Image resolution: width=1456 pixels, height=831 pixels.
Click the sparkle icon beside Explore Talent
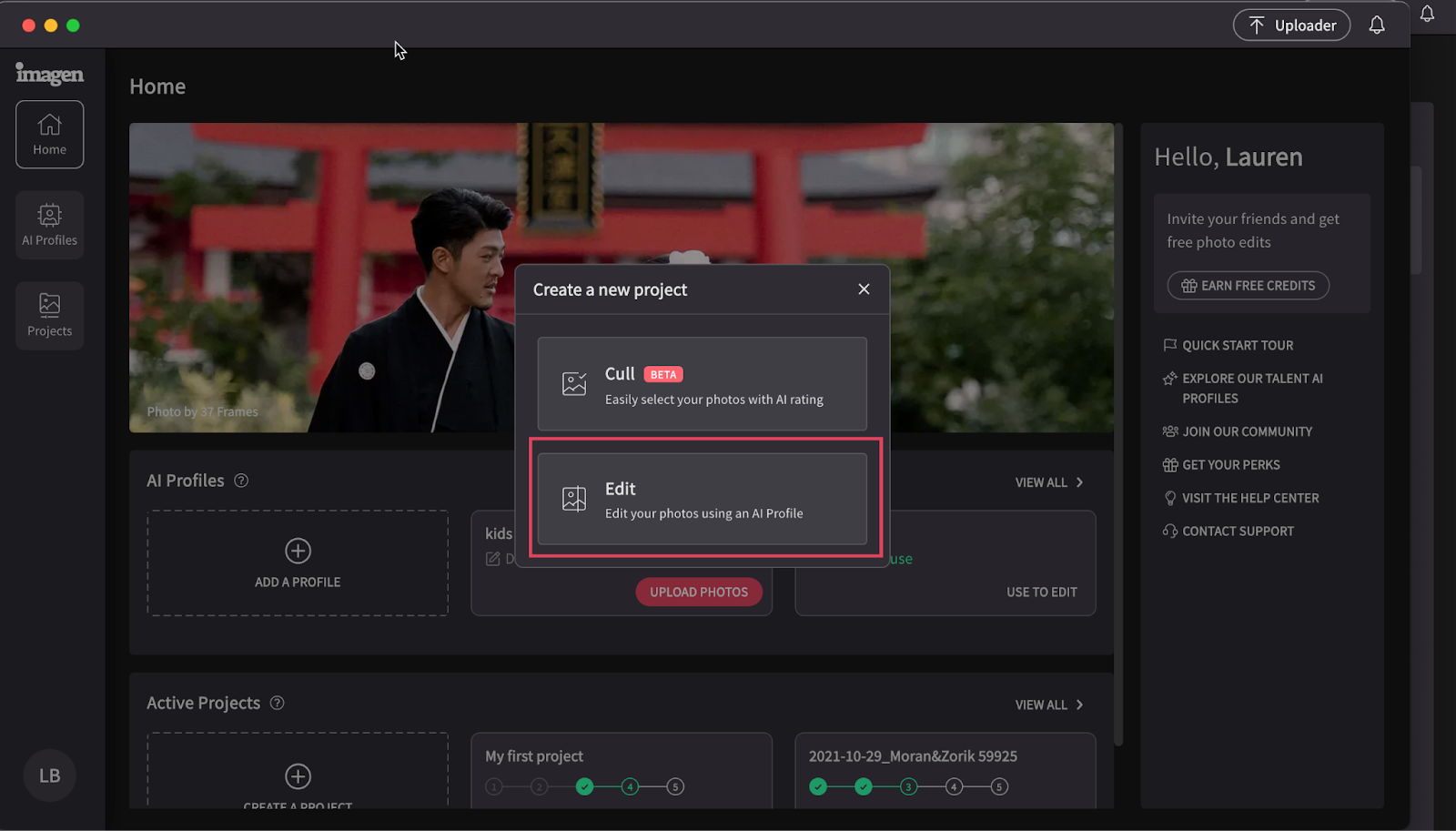[x=1170, y=379]
